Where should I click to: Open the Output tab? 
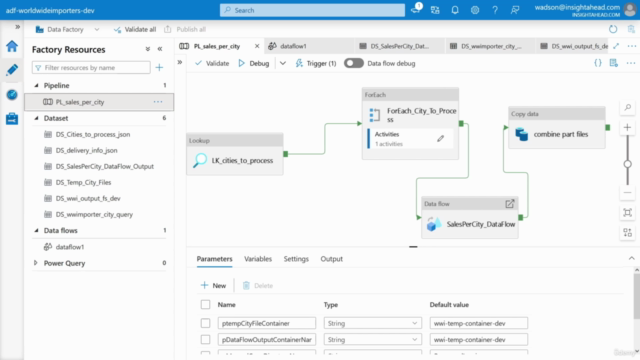[331, 259]
